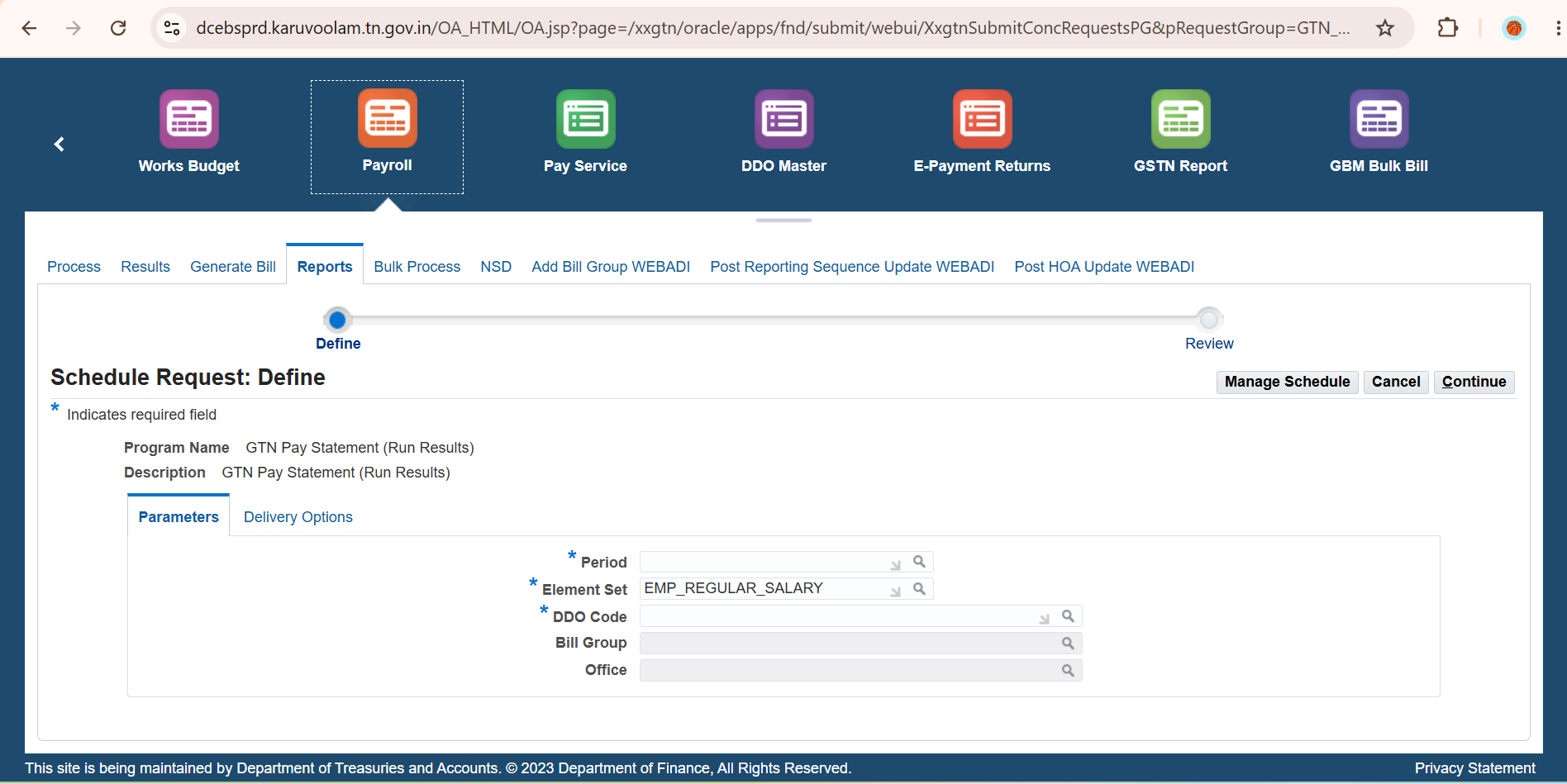Click the DDO Code search magnifier icon
The width and height of the screenshot is (1567, 784).
(1068, 616)
